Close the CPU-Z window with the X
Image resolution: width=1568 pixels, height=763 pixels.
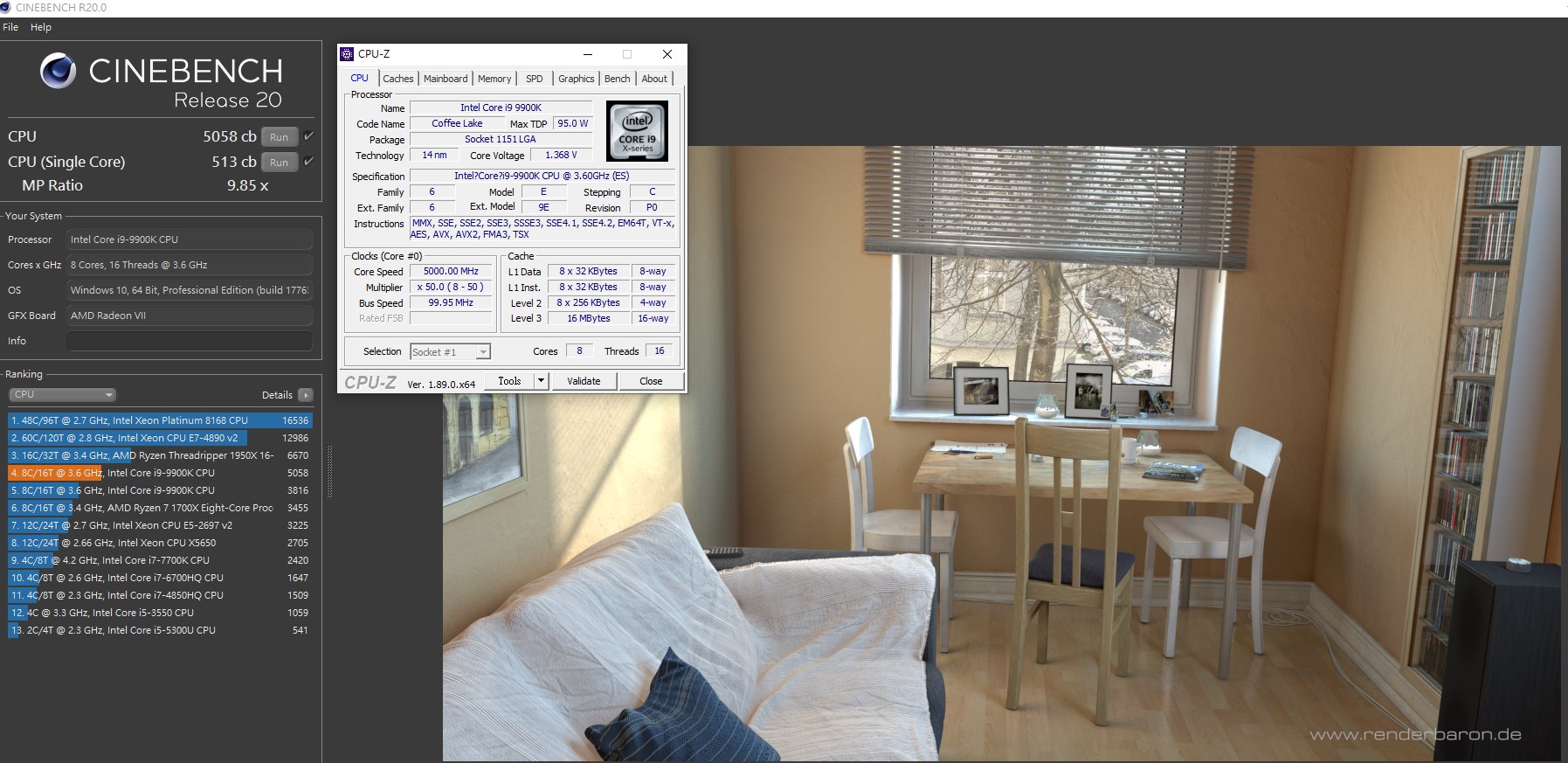click(667, 54)
